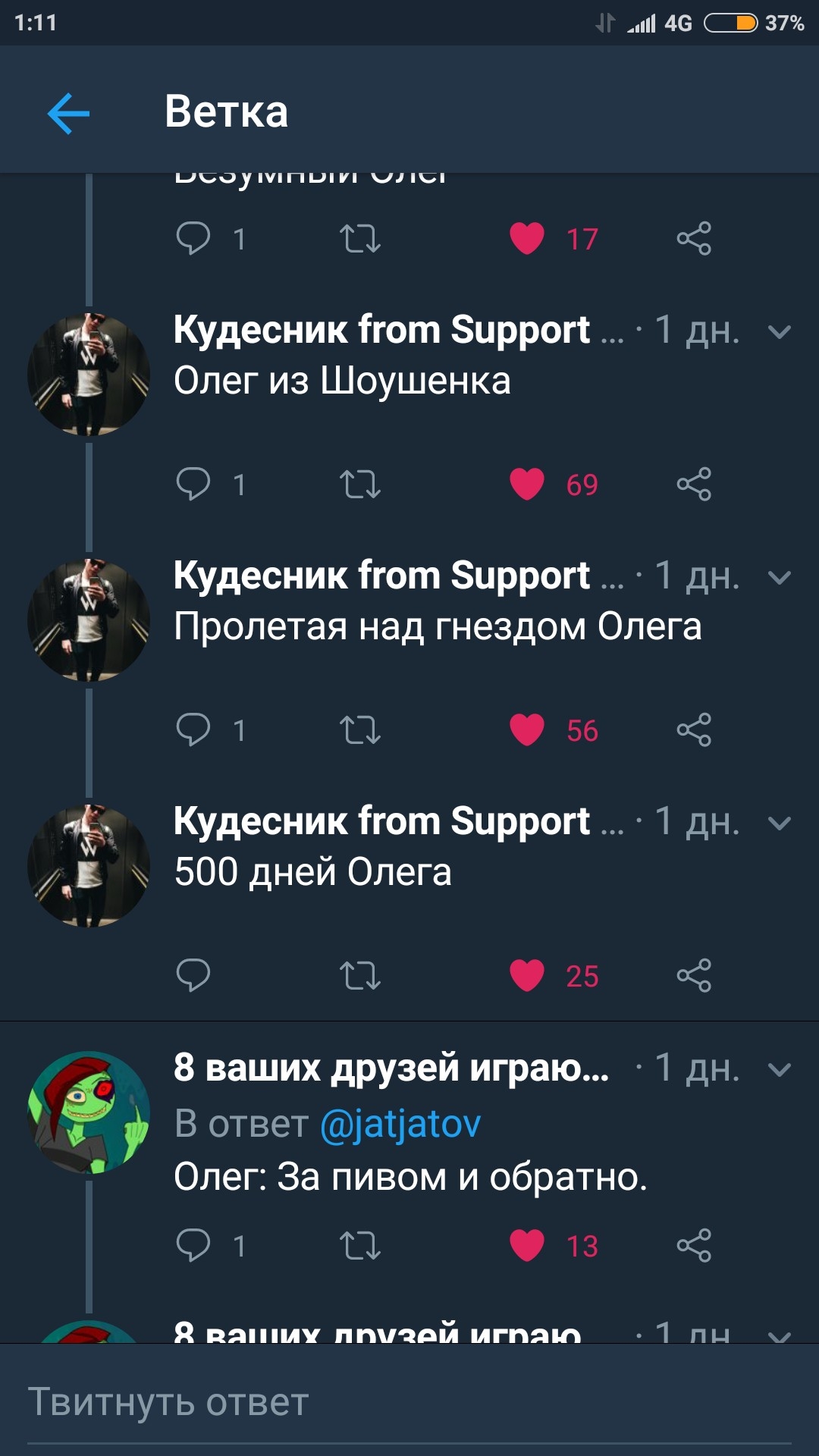Image resolution: width=819 pixels, height=1456 pixels.
Task: Tap the "Твитнуть ответ" reply field
Action: point(409,1401)
